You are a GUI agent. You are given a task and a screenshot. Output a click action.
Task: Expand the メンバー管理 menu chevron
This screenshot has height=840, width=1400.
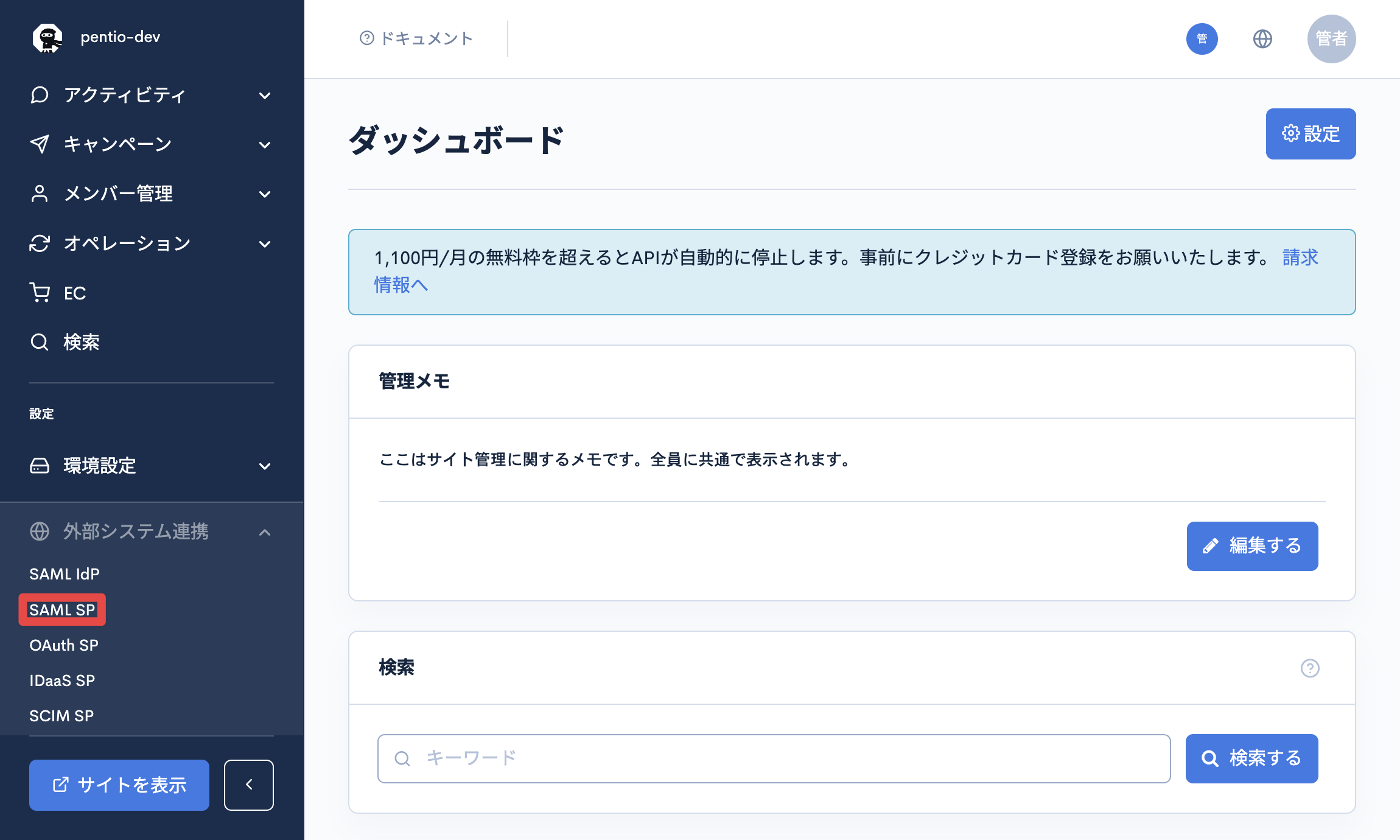point(265,194)
